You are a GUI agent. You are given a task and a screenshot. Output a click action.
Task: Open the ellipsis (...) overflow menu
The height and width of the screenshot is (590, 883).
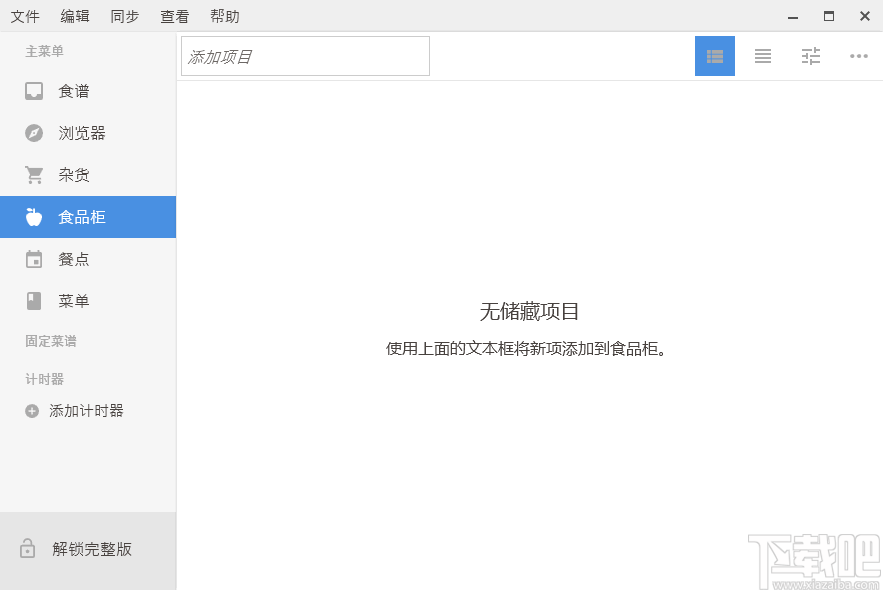coord(858,56)
